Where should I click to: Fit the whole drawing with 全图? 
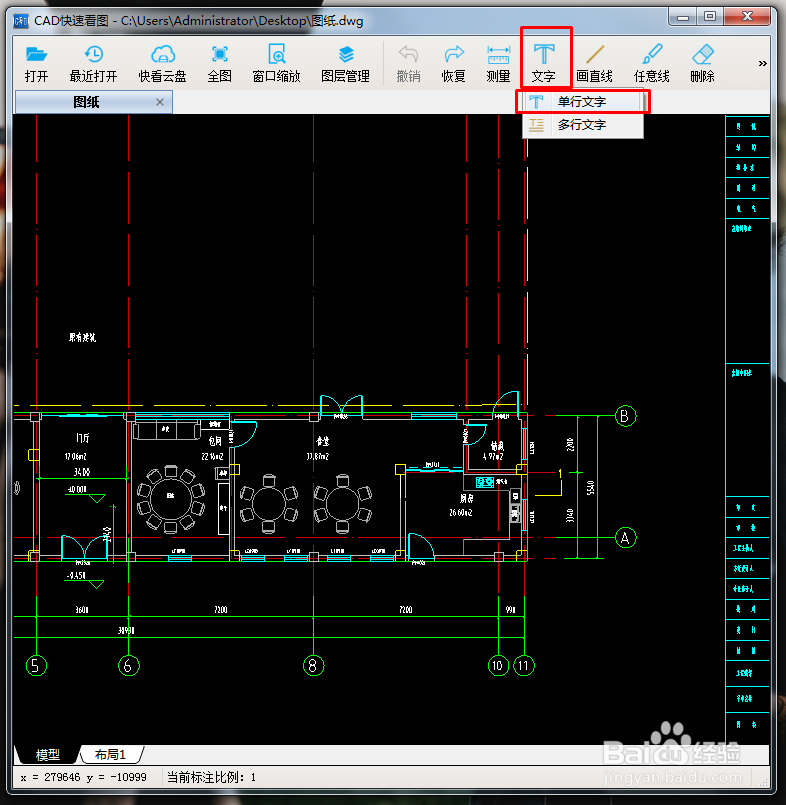tap(220, 64)
